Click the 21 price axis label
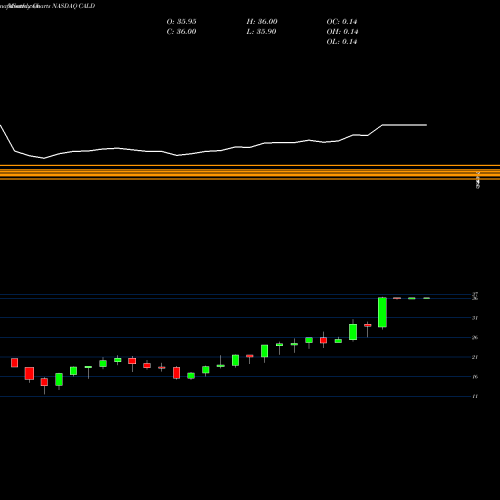The image size is (500, 500). point(475,357)
